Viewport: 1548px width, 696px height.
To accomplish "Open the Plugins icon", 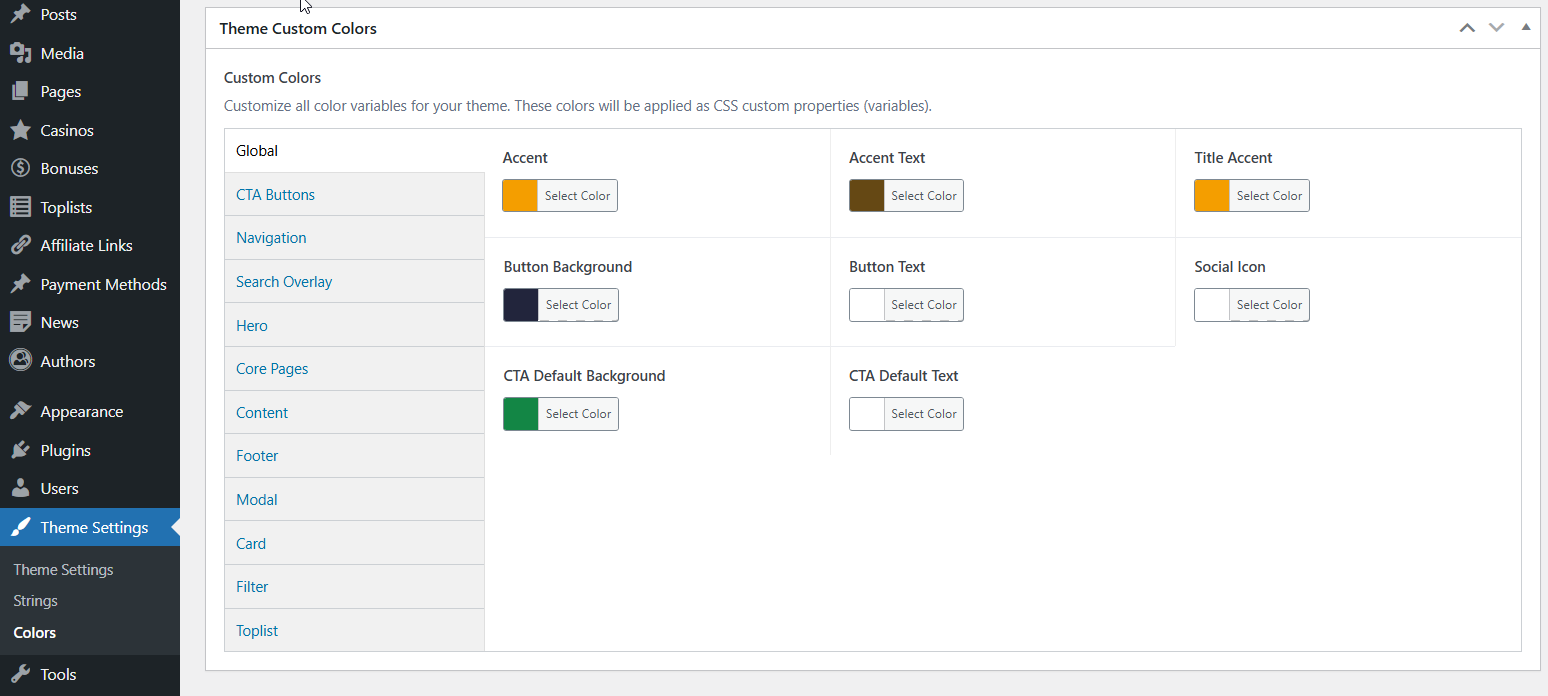I will (x=22, y=449).
